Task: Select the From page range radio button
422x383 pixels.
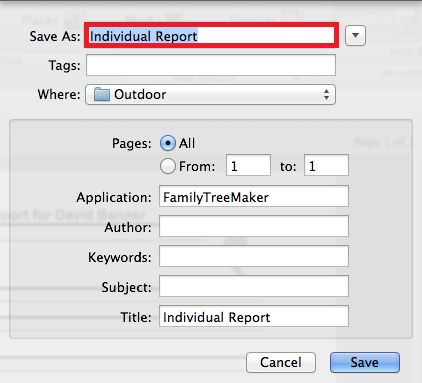Action: tap(168, 166)
